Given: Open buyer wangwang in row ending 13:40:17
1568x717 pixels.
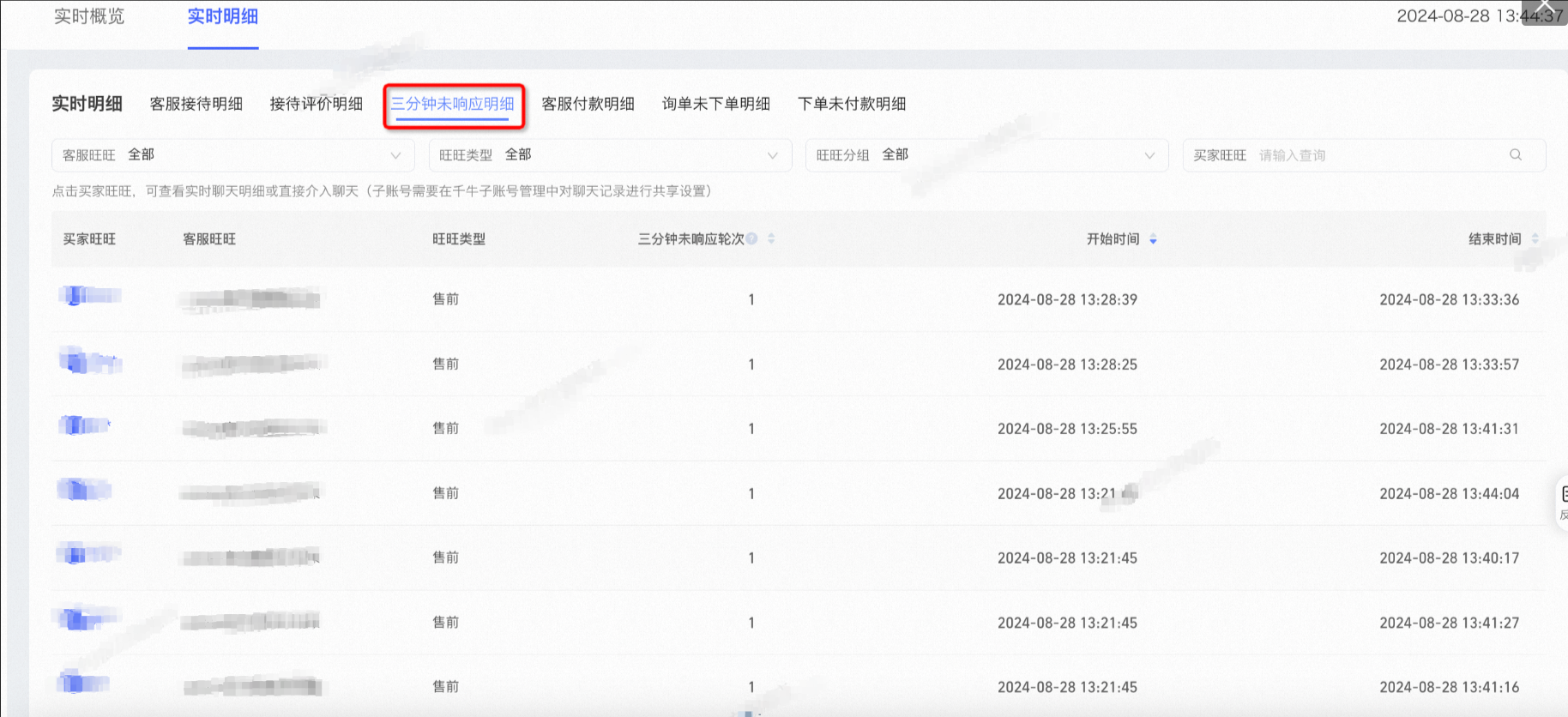Looking at the screenshot, I should pyautogui.click(x=88, y=554).
